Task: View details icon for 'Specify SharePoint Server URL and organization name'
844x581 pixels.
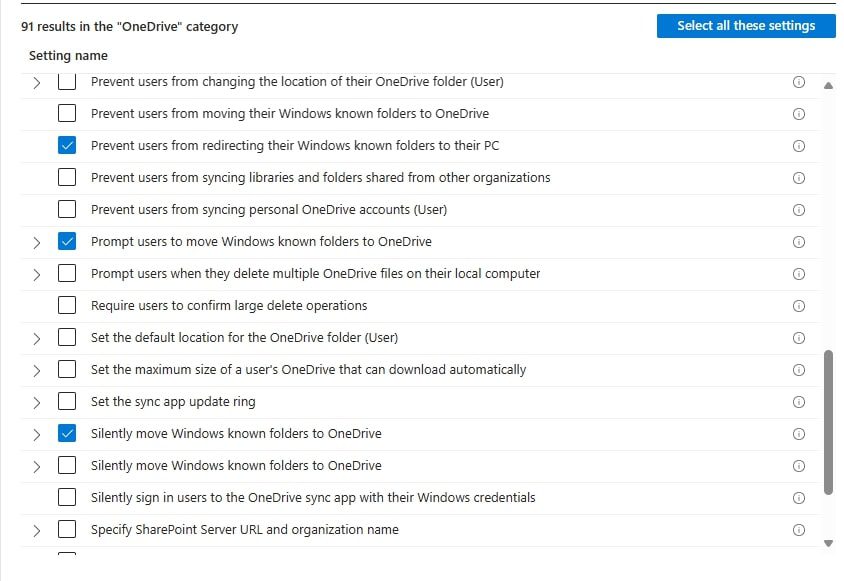Action: 799,529
